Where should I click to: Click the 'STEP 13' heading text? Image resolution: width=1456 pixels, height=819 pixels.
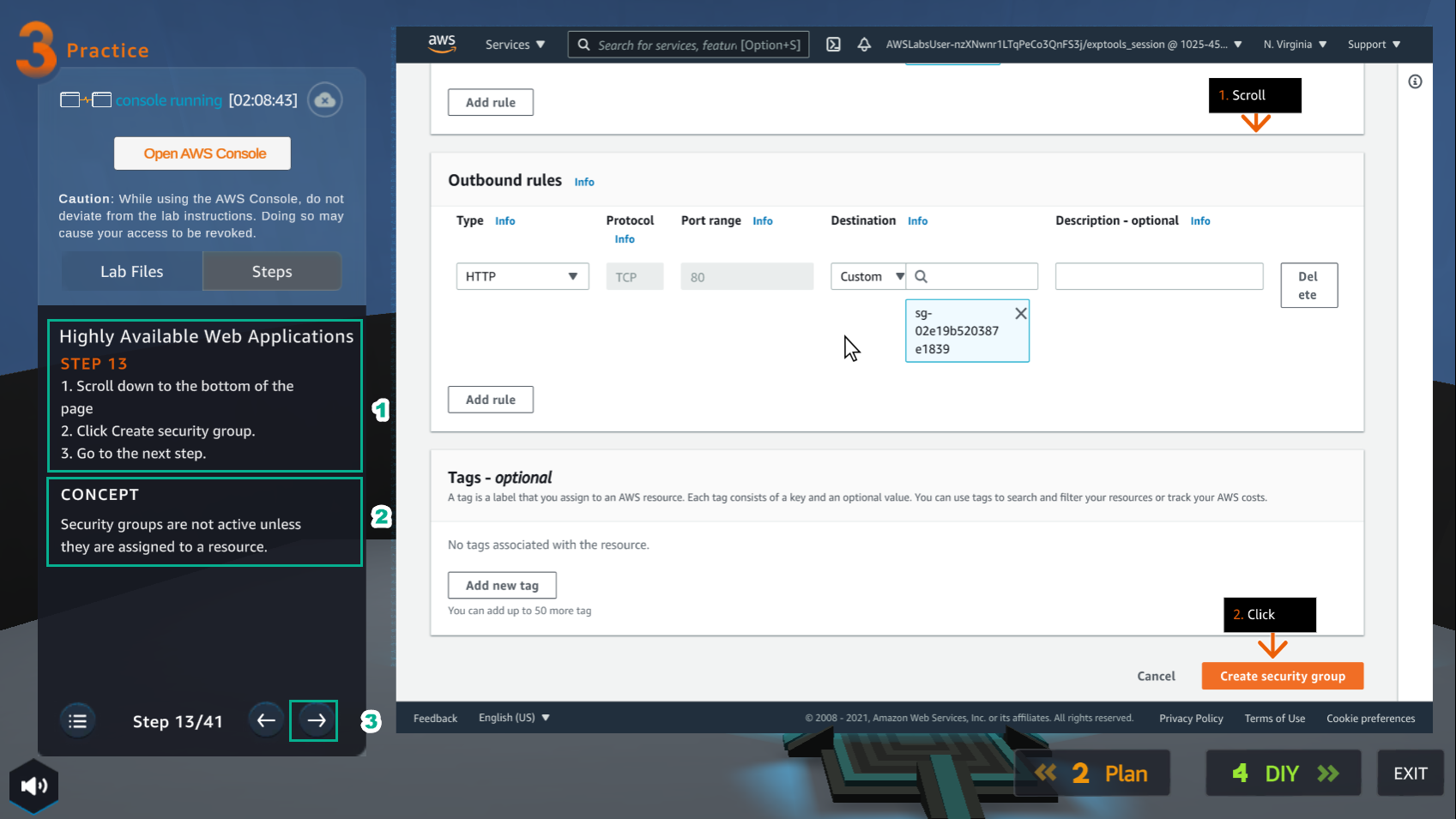pyautogui.click(x=94, y=364)
